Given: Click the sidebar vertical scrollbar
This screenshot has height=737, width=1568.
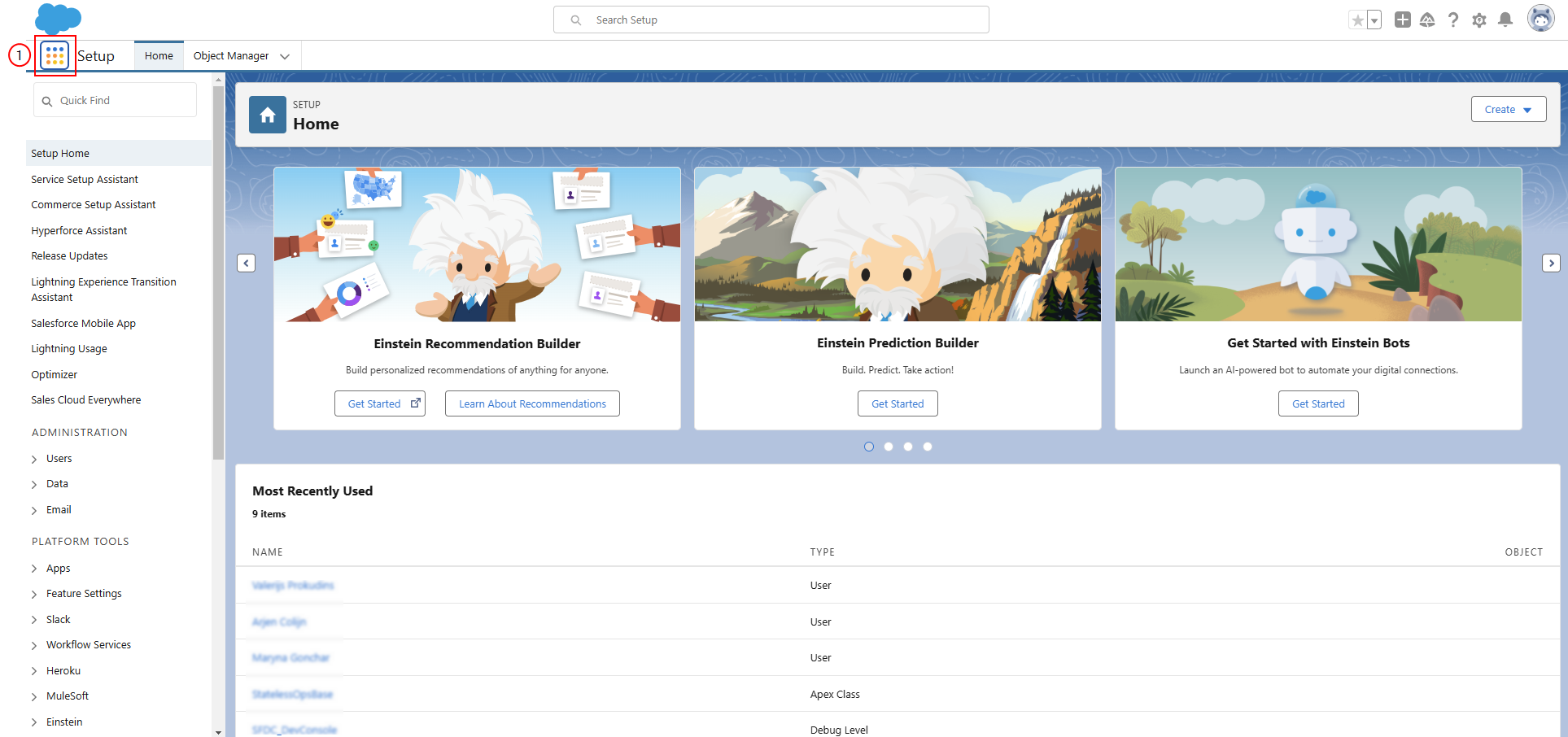Looking at the screenshot, I should coord(218,273).
